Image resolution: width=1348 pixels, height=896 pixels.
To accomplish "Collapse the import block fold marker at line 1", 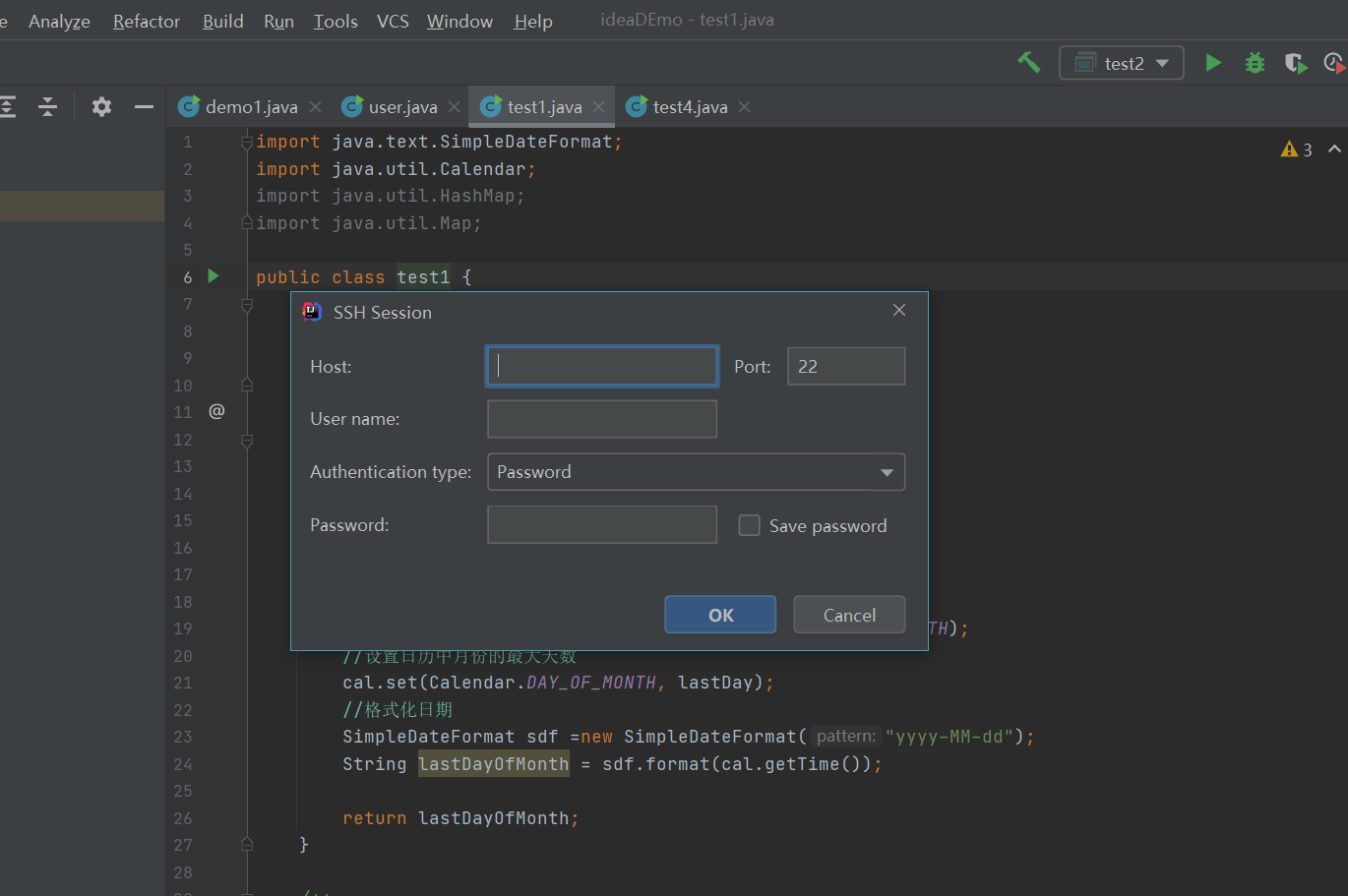I will pyautogui.click(x=247, y=143).
